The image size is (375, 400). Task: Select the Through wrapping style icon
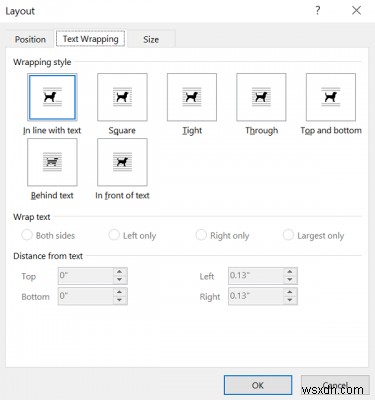(x=261, y=97)
